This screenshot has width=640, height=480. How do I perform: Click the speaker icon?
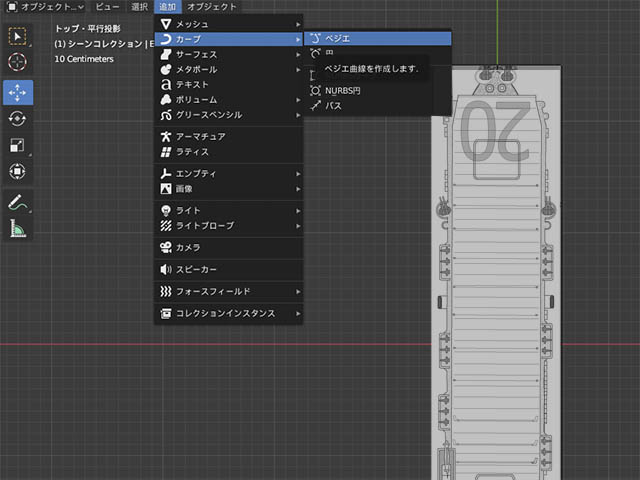tap(166, 269)
